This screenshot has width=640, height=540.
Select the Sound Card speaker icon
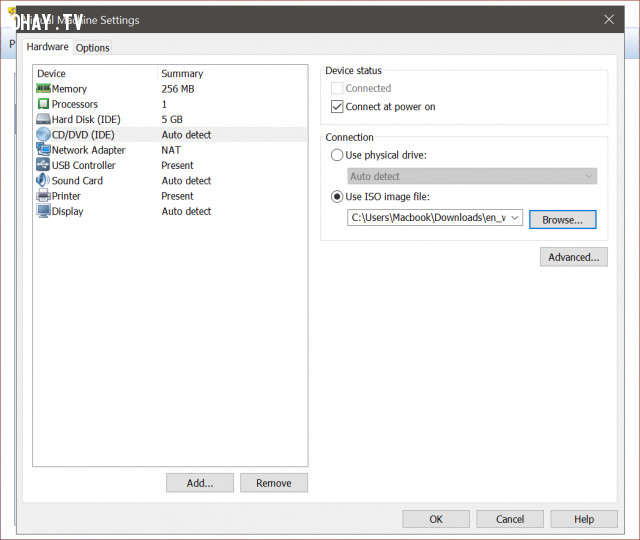tap(43, 180)
